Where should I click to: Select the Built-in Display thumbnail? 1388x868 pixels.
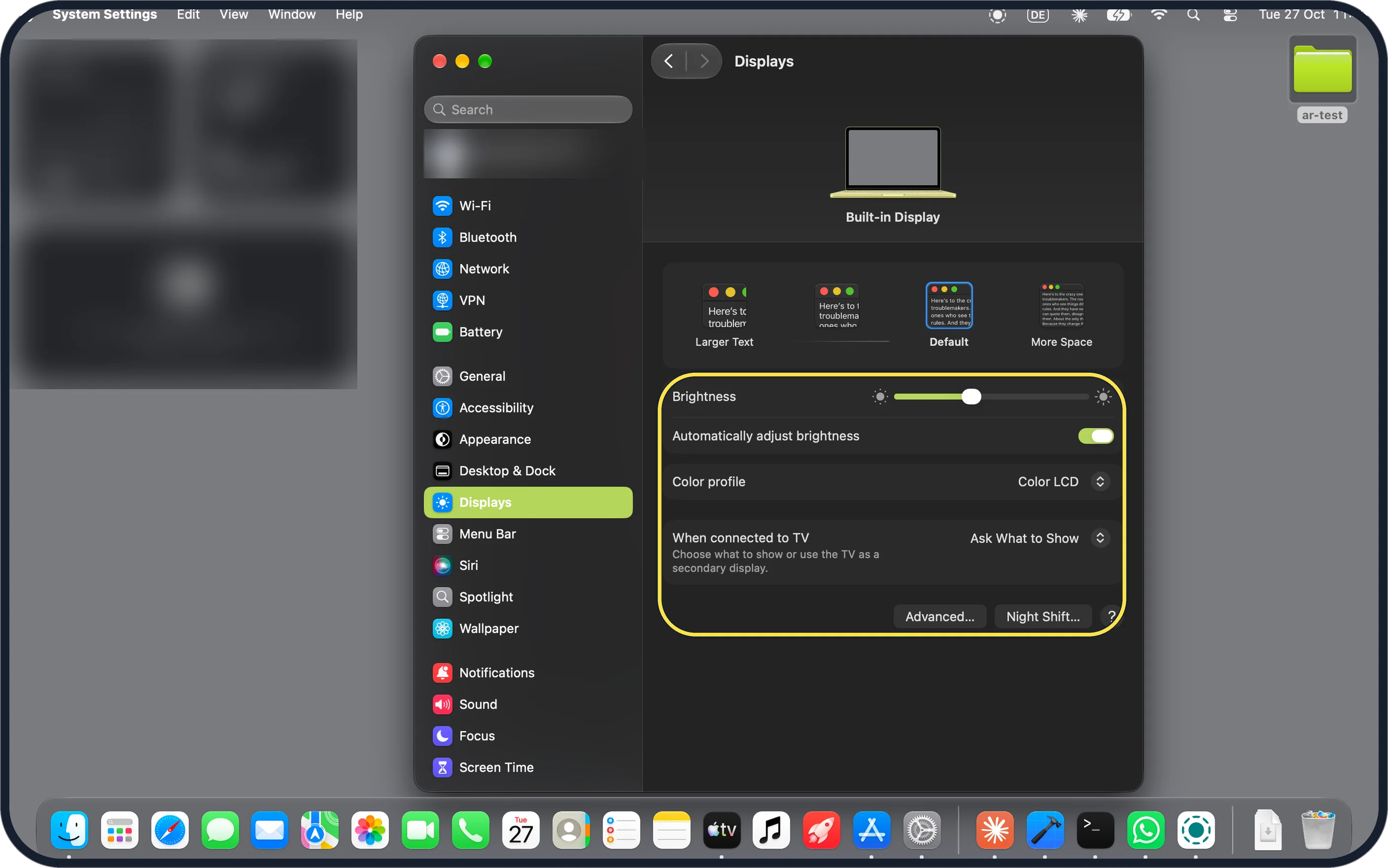tap(893, 163)
